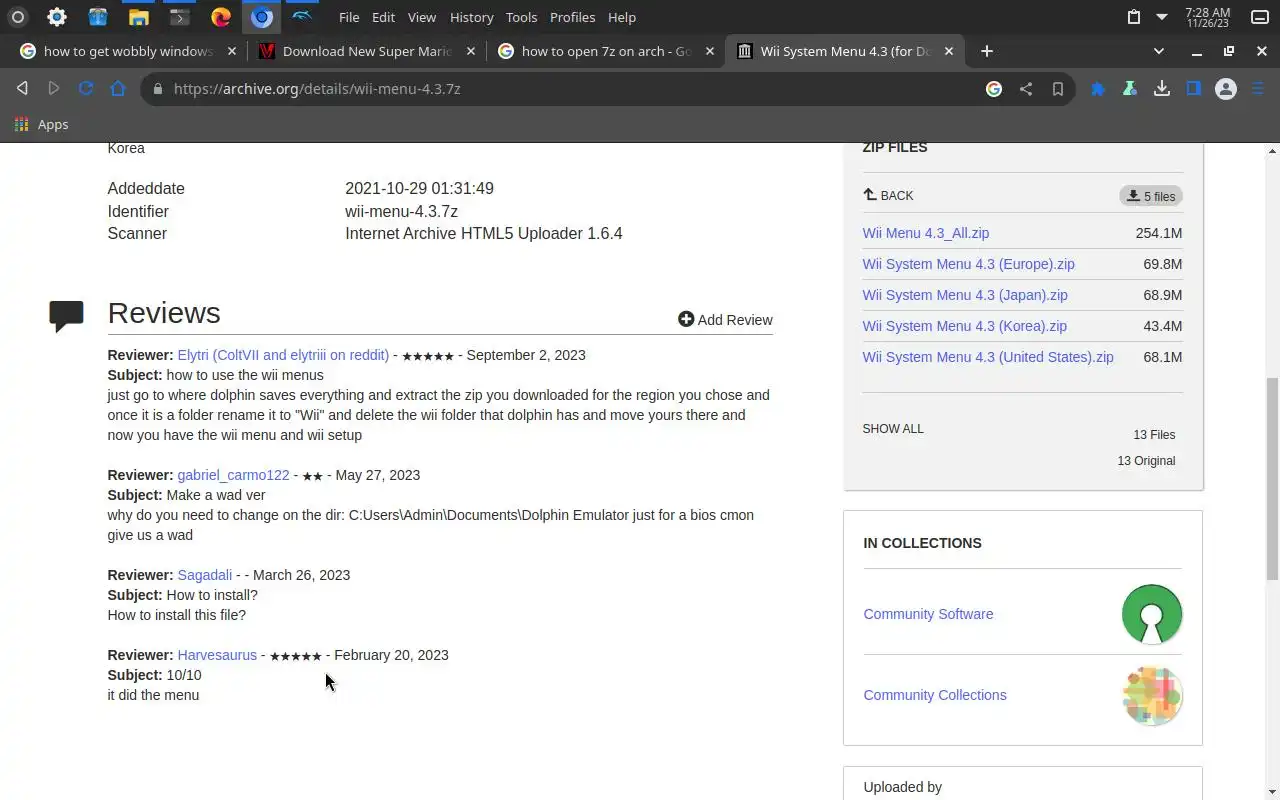Open the Apps bookmark shortcut

point(41,125)
